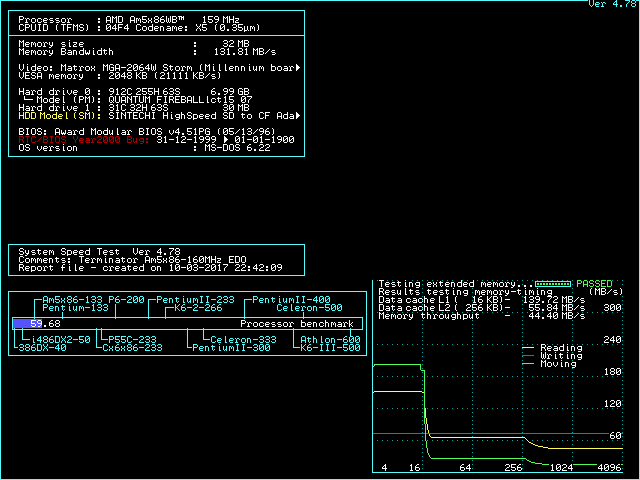Image resolution: width=640 pixels, height=480 pixels.
Task: Select the VESA memory 2048 KB value
Action: (x=128, y=76)
